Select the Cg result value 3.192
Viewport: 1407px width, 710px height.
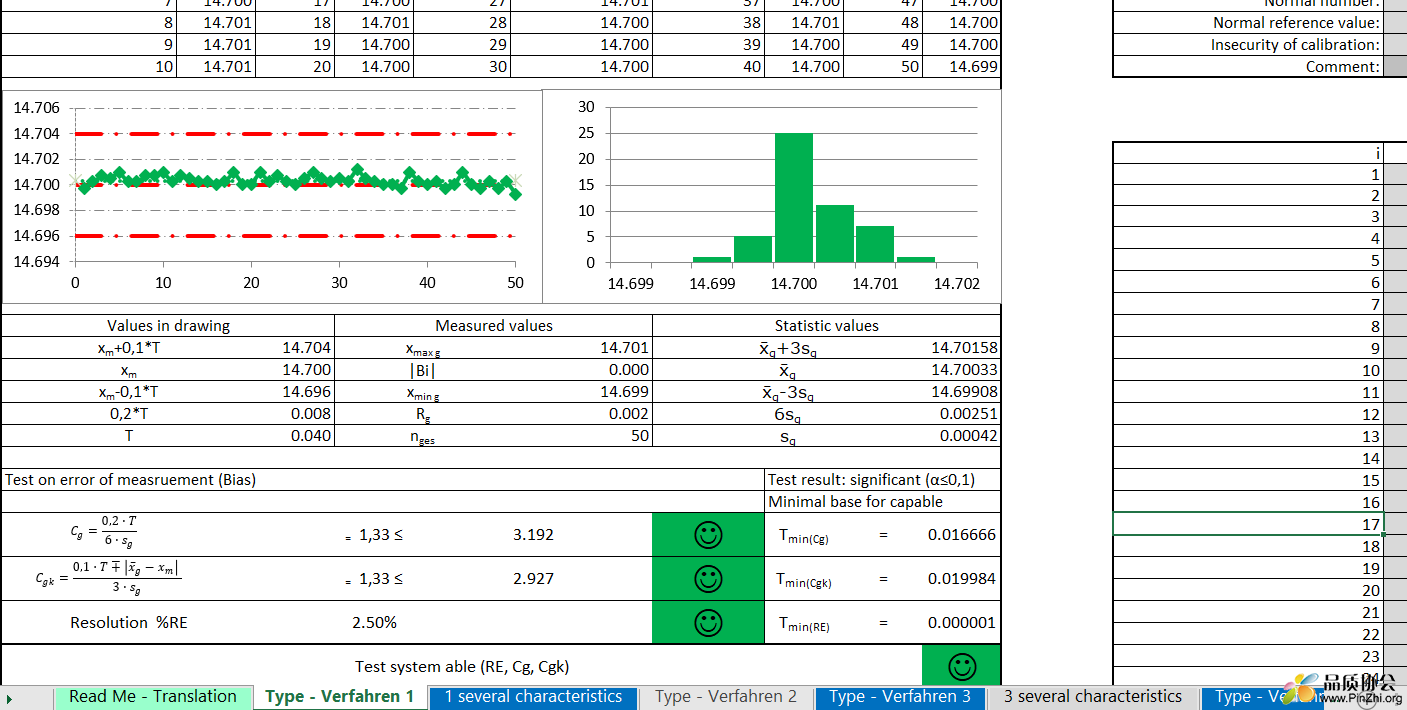pyautogui.click(x=533, y=535)
